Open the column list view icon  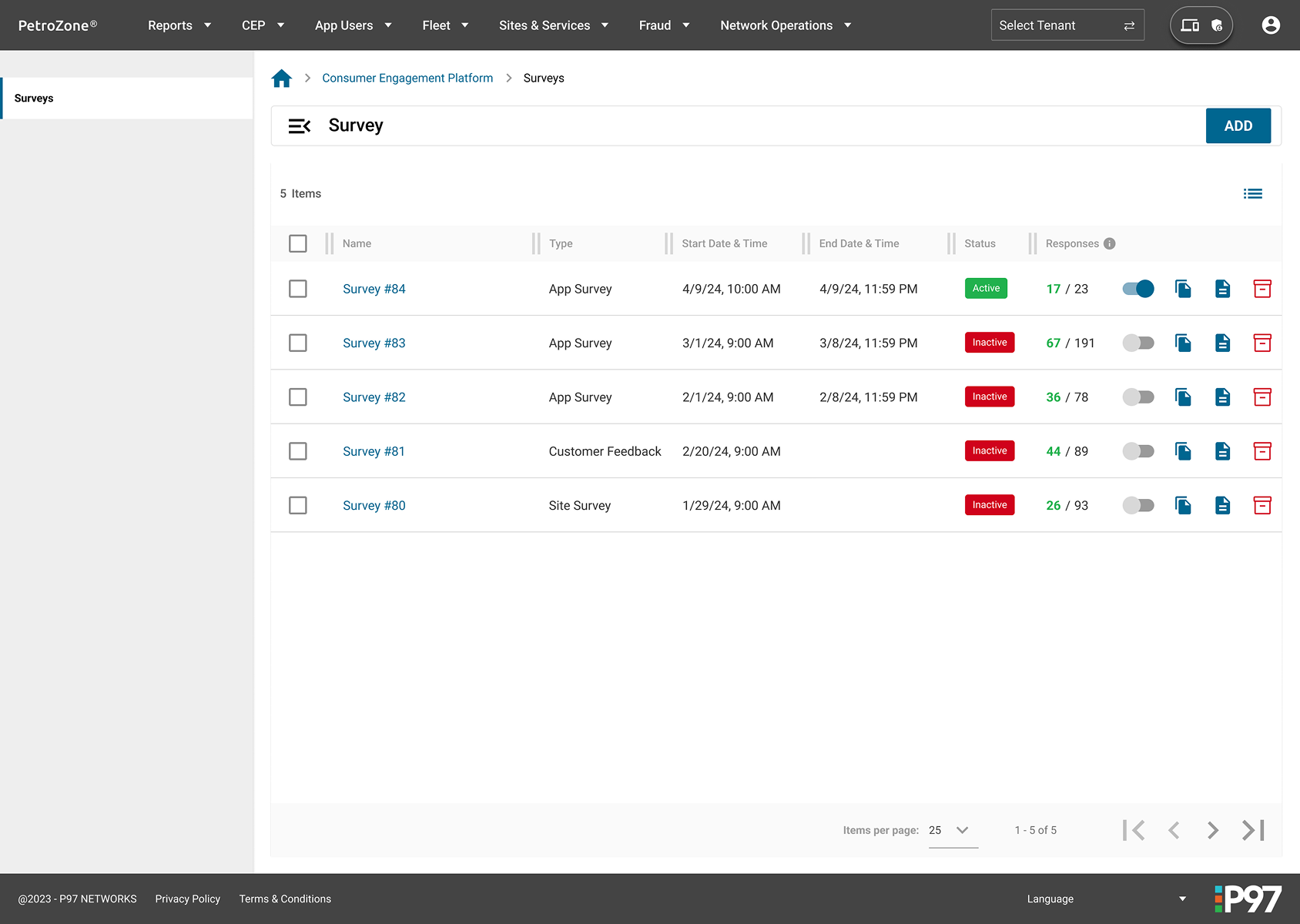point(1252,194)
